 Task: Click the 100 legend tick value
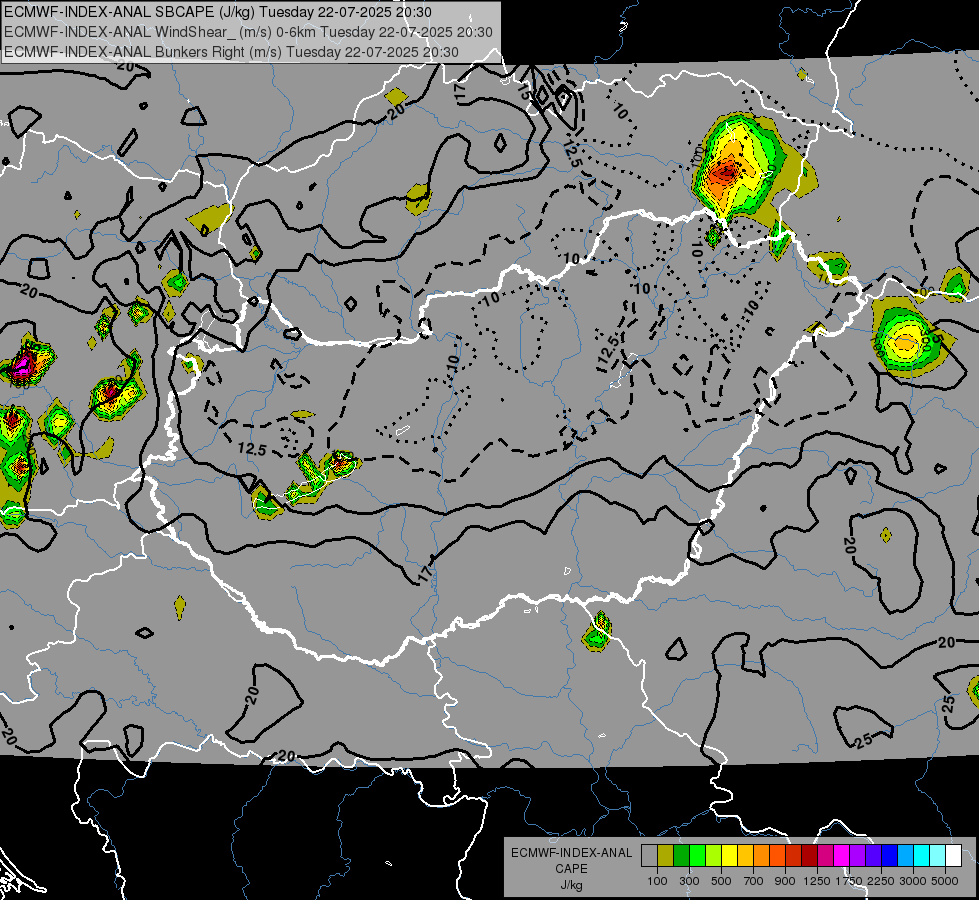pyautogui.click(x=657, y=881)
